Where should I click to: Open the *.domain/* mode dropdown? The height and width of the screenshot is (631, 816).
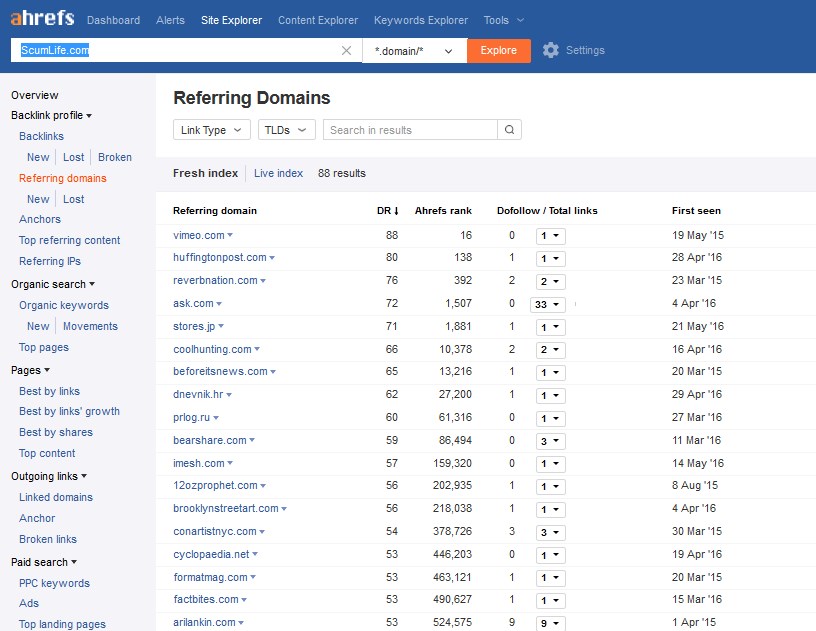(414, 50)
